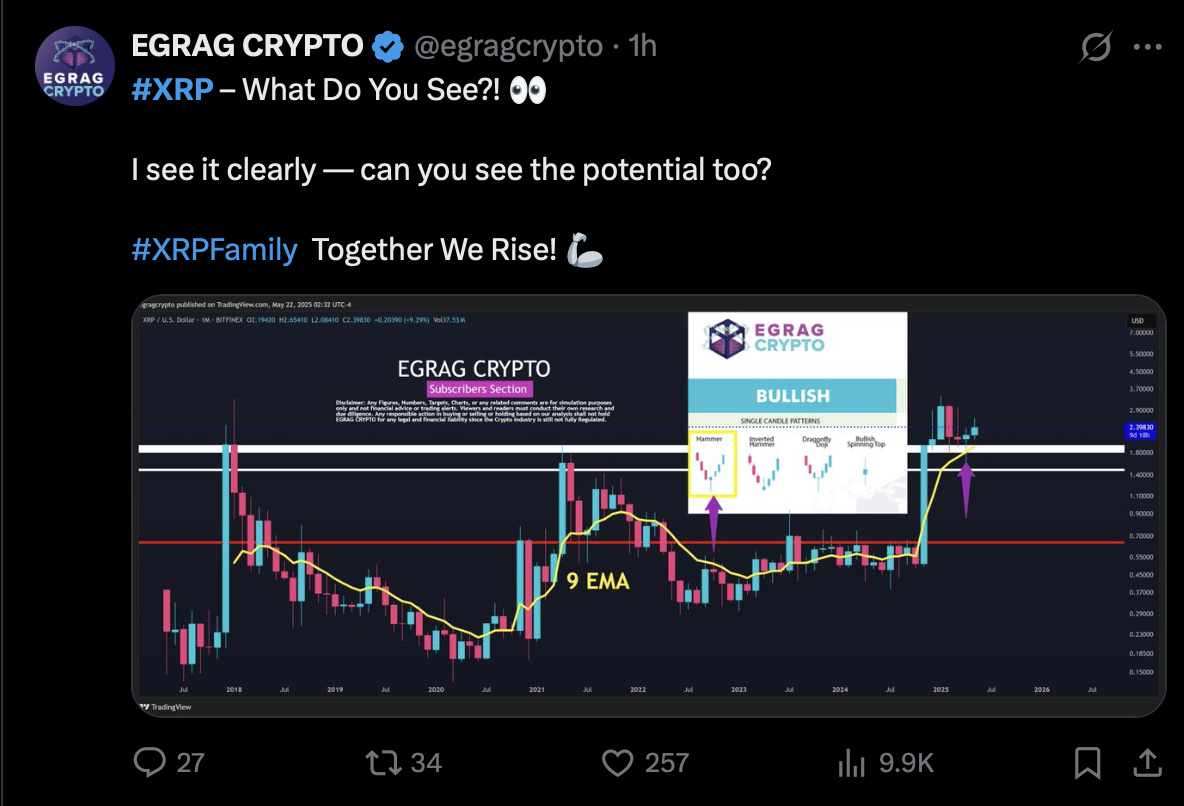Click the @egragcrypto handle
This screenshot has width=1184, height=806.
[508, 47]
